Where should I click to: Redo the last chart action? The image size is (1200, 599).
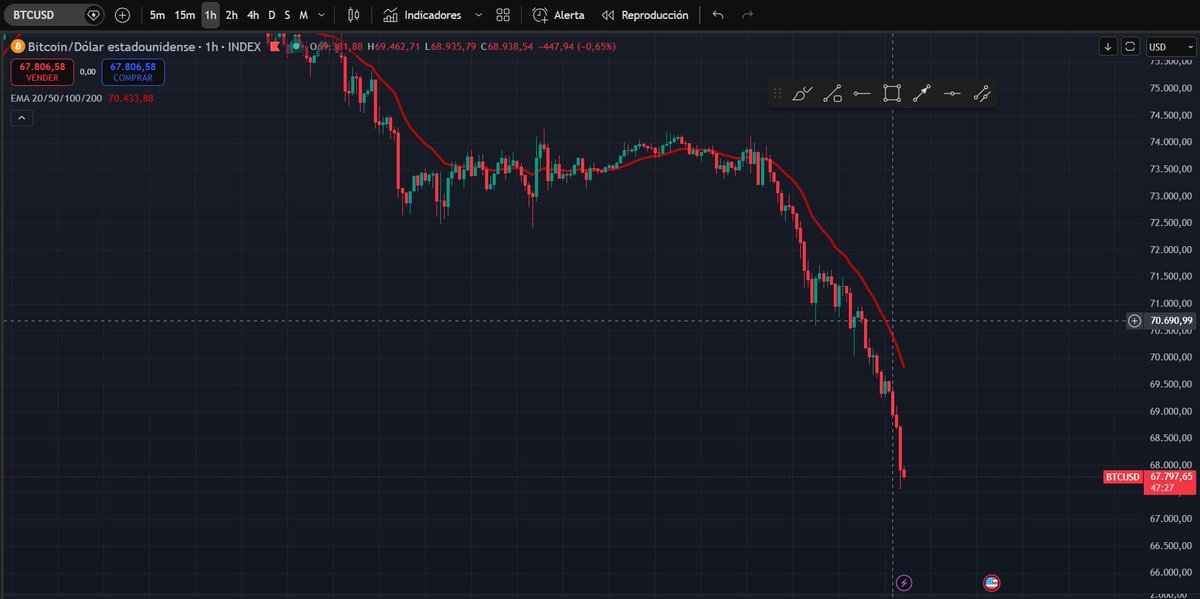(x=747, y=15)
